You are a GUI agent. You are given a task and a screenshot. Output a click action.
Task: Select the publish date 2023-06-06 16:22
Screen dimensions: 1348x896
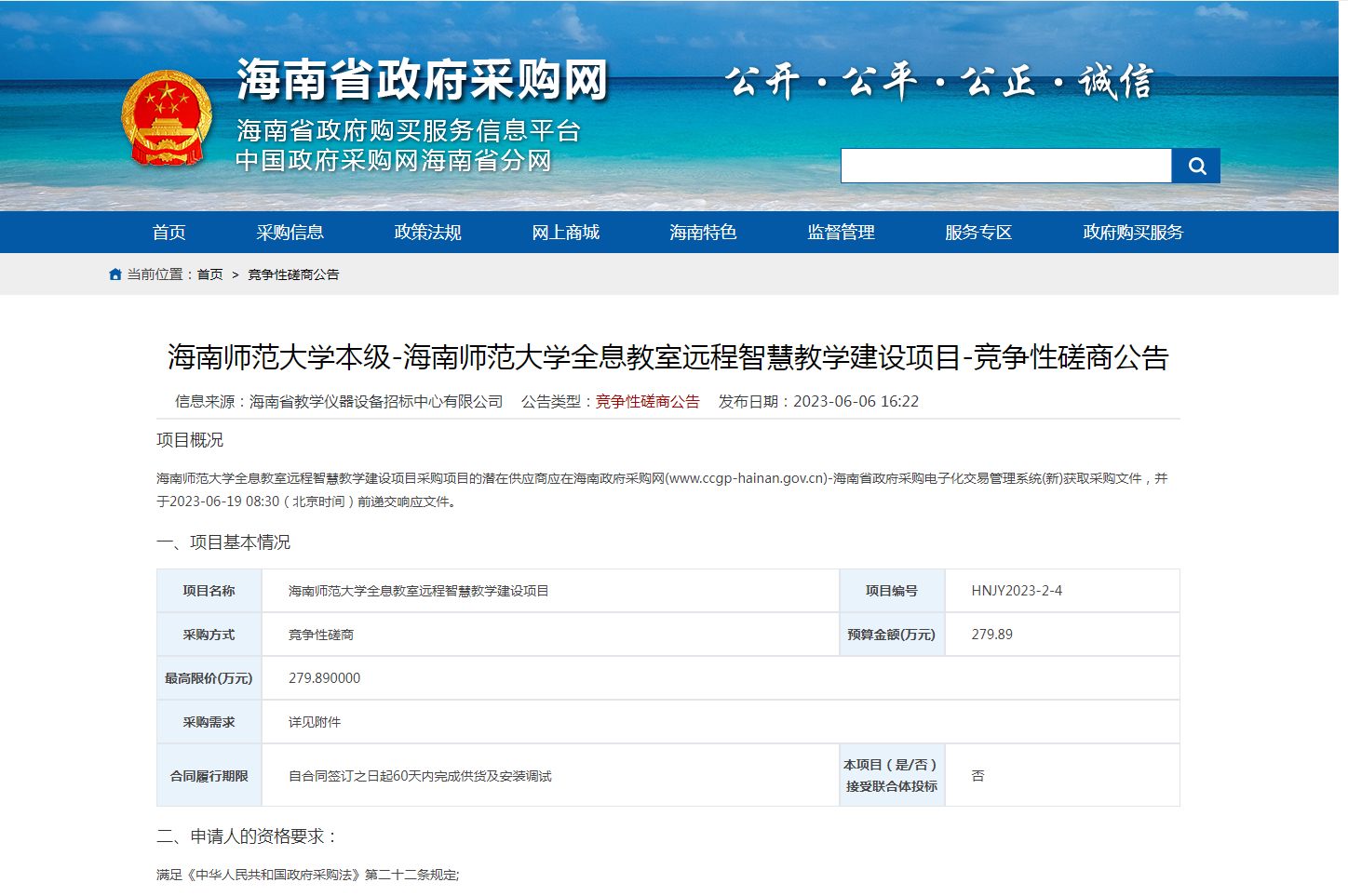(856, 401)
